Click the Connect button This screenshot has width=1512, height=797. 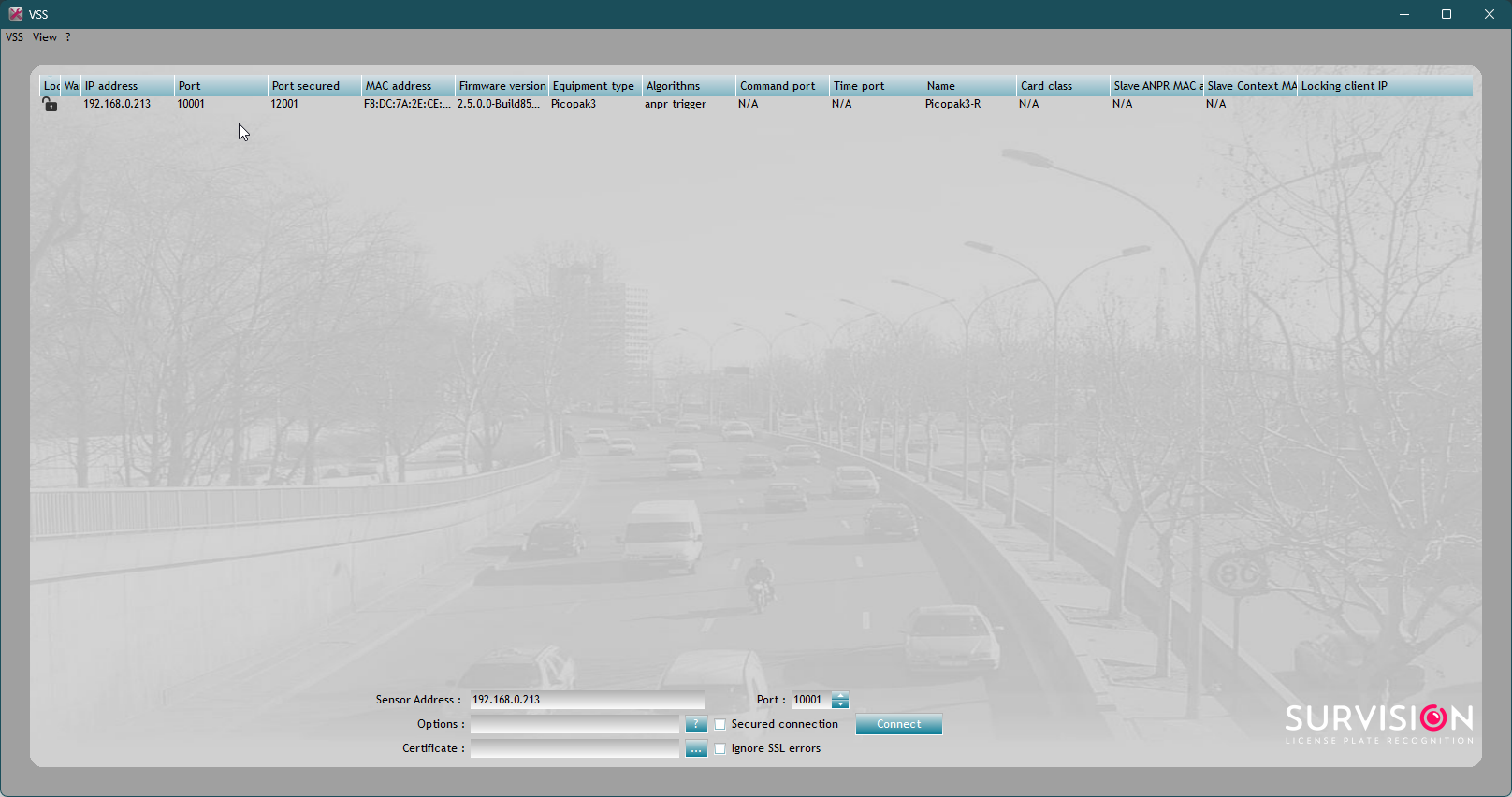coord(899,724)
